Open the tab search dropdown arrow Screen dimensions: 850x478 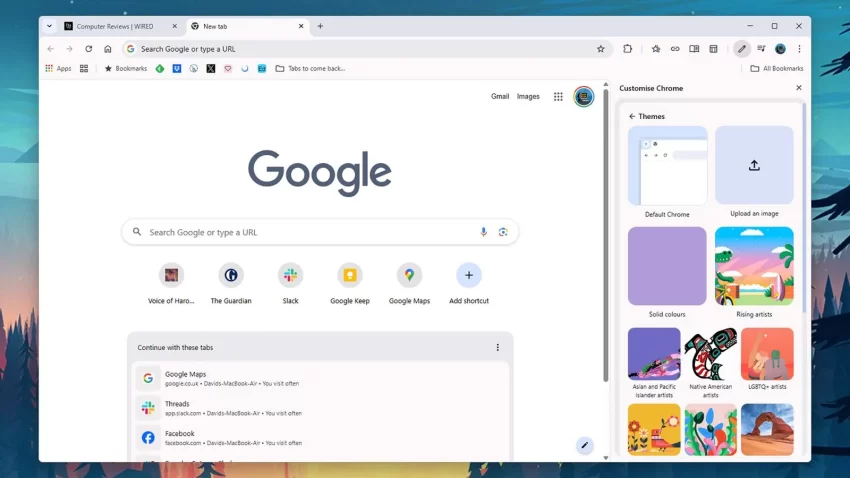49,26
